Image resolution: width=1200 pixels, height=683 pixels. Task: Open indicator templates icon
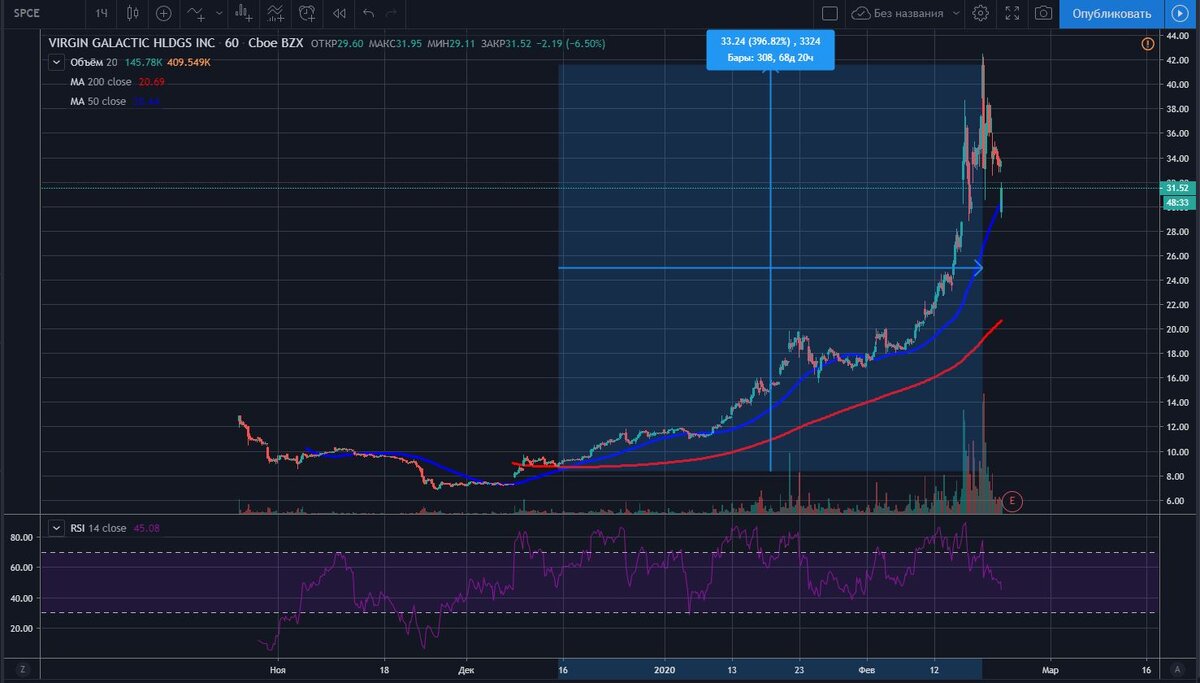coord(275,14)
